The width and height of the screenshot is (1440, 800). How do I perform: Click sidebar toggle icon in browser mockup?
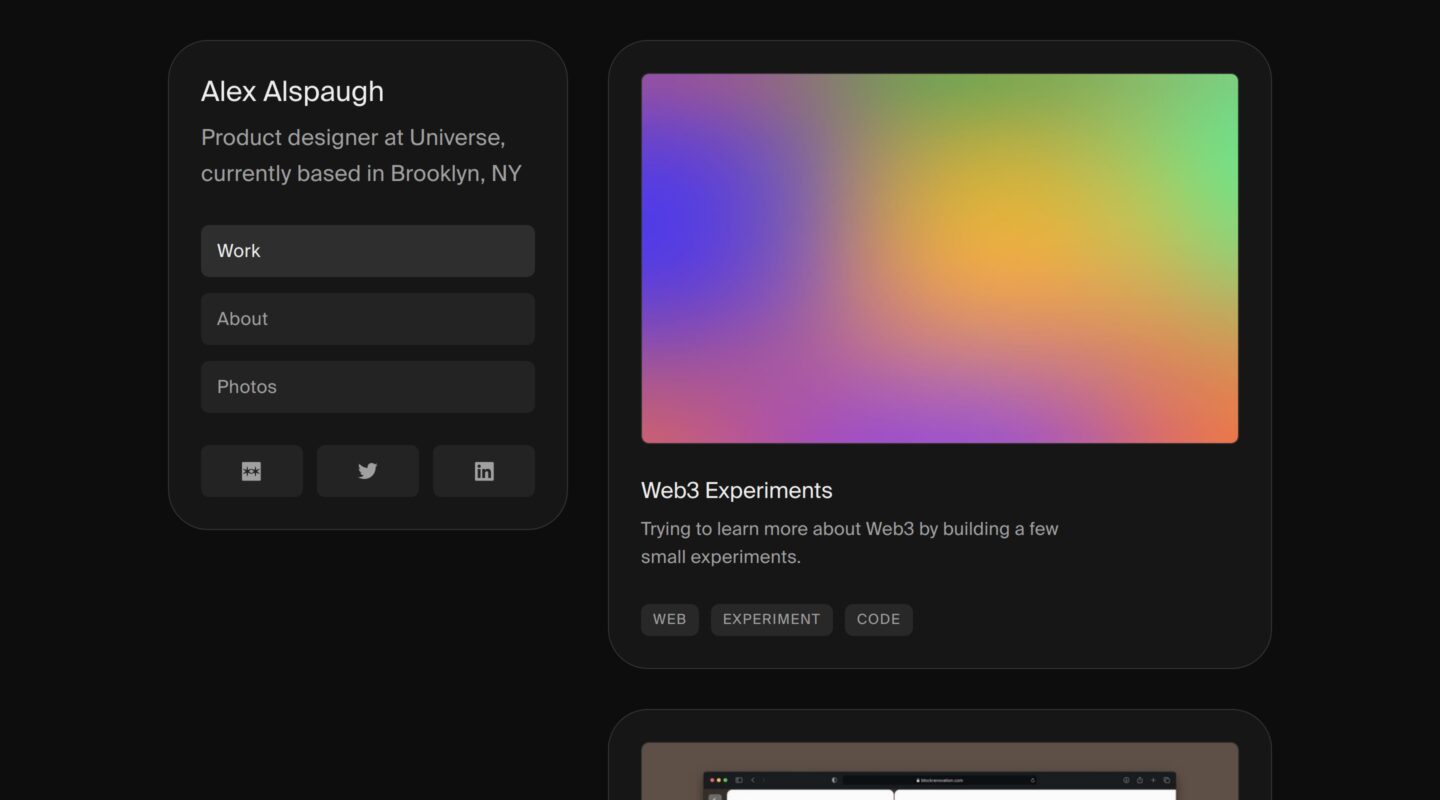click(x=739, y=780)
